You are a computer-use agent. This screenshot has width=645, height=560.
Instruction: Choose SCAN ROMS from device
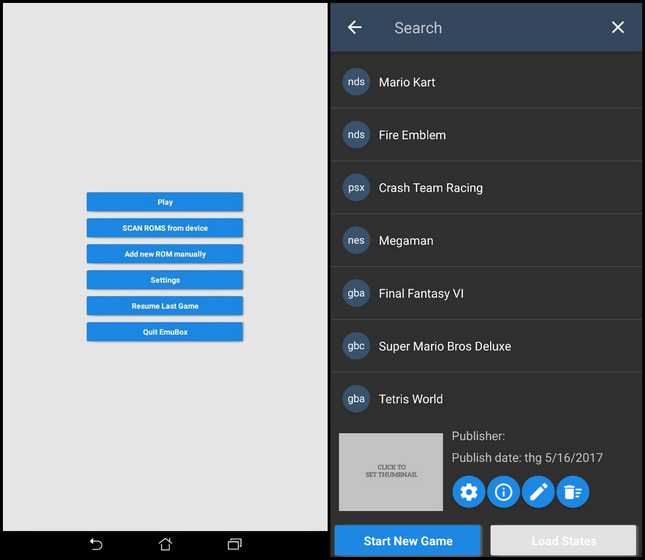click(165, 228)
